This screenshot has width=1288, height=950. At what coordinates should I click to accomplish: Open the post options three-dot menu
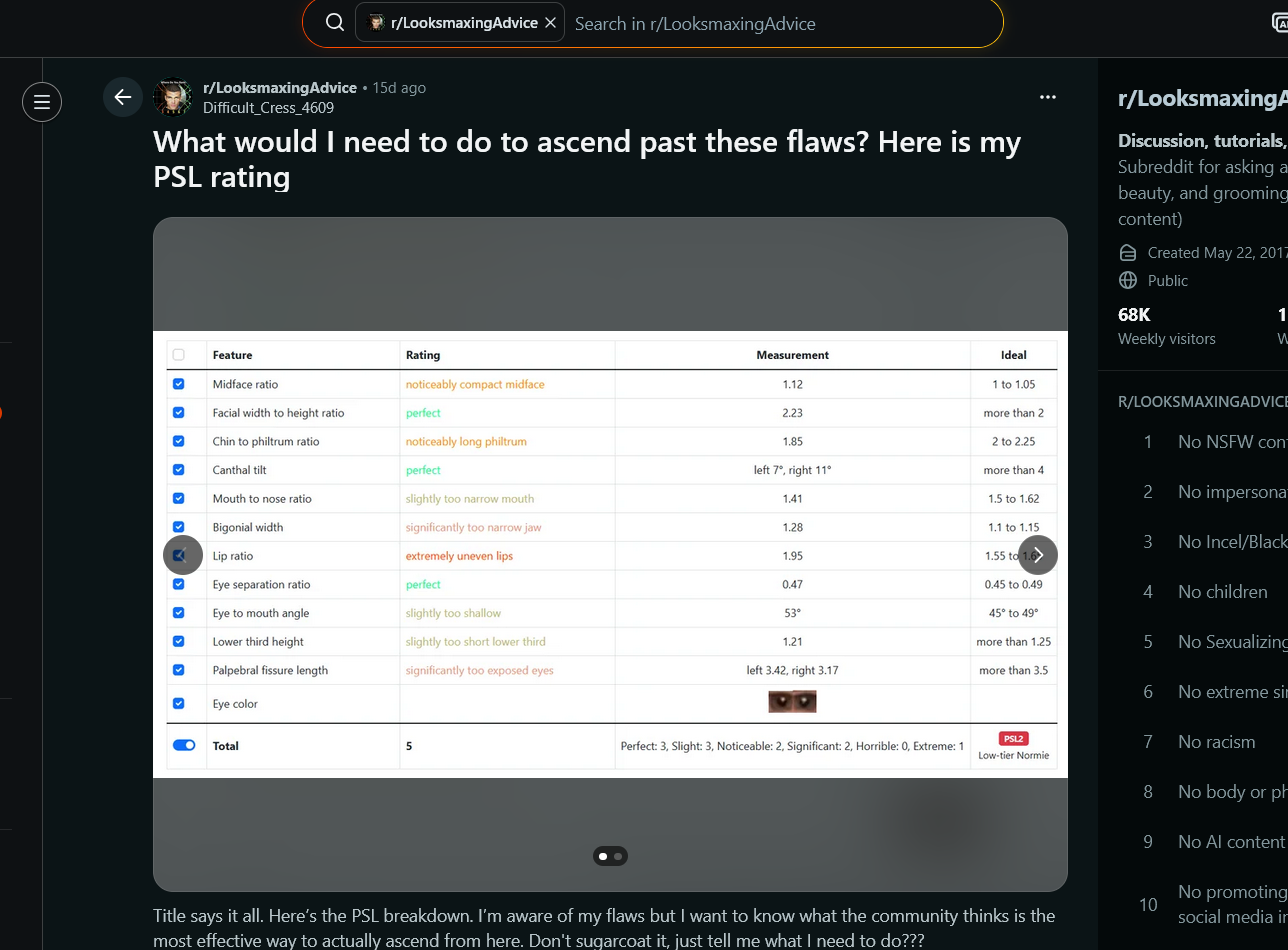click(x=1047, y=97)
